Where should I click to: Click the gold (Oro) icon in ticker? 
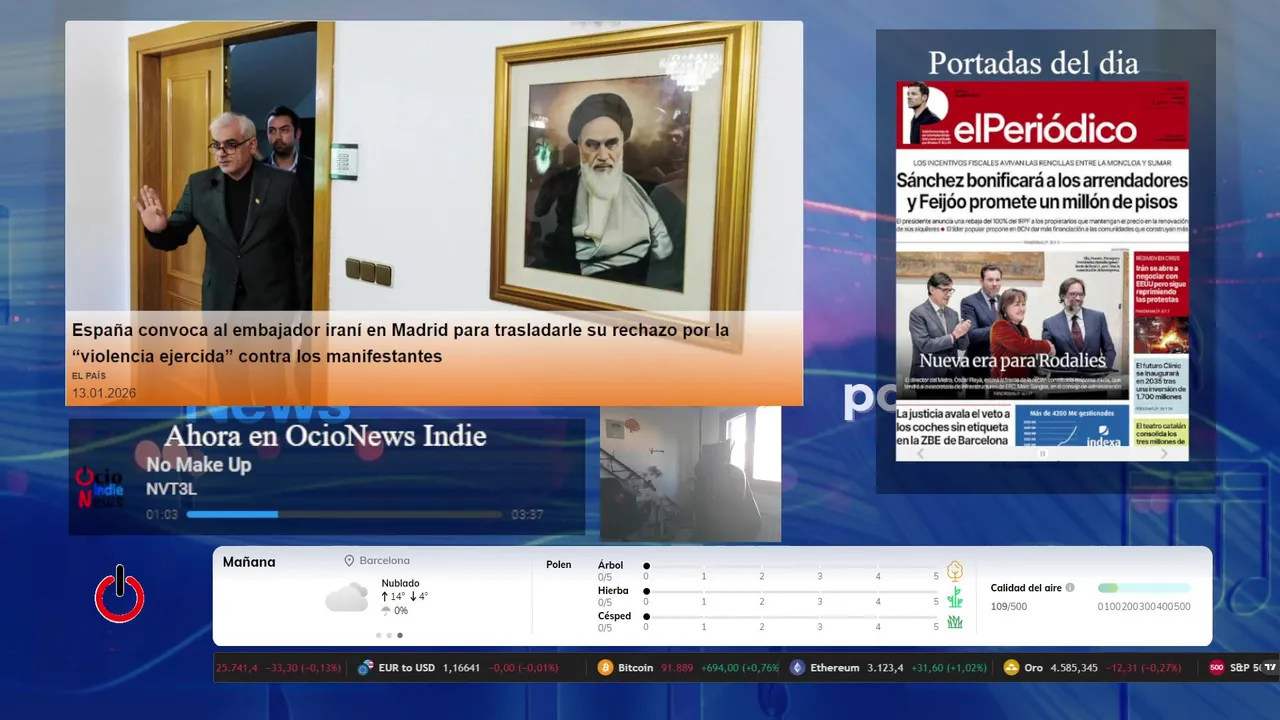coord(1011,667)
